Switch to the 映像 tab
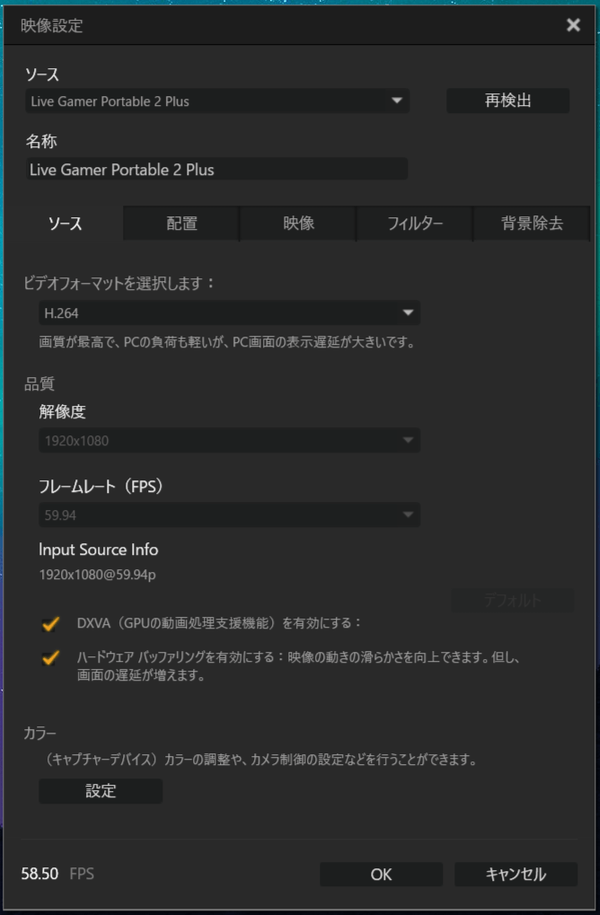The image size is (600, 915). click(x=298, y=223)
